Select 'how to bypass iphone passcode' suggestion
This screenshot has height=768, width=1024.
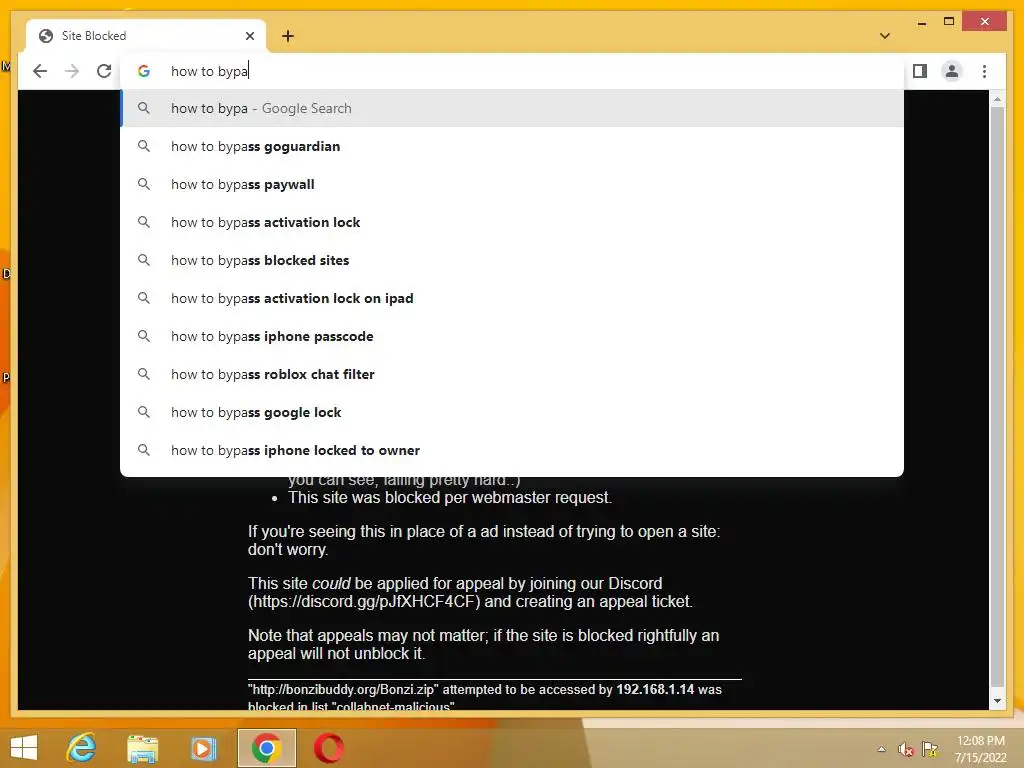click(512, 336)
